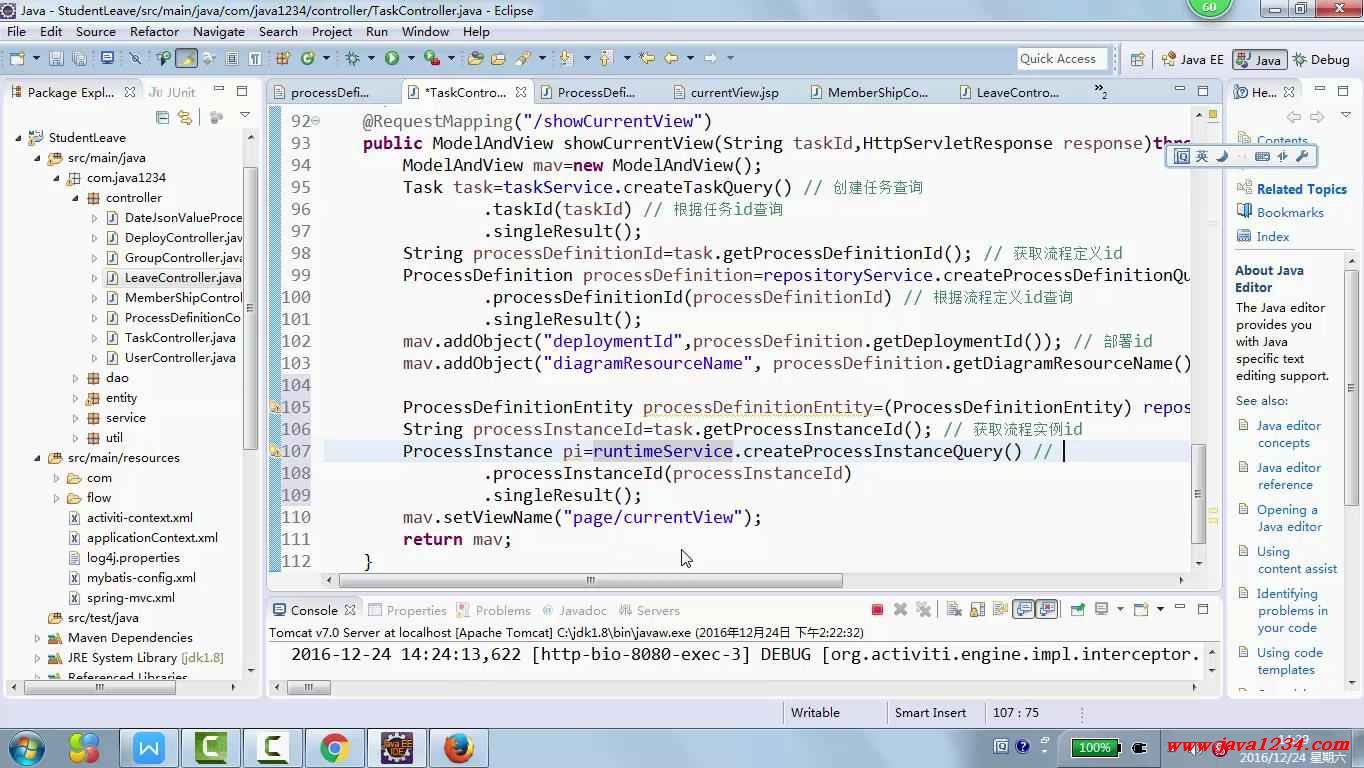Image resolution: width=1364 pixels, height=768 pixels.
Task: Select TaskController.java in Package Explorer
Action: click(x=180, y=338)
